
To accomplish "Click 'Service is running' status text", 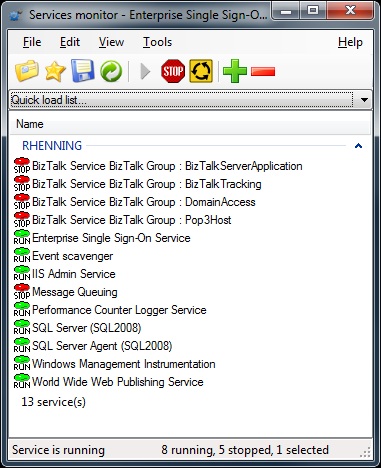I will click(x=58, y=450).
